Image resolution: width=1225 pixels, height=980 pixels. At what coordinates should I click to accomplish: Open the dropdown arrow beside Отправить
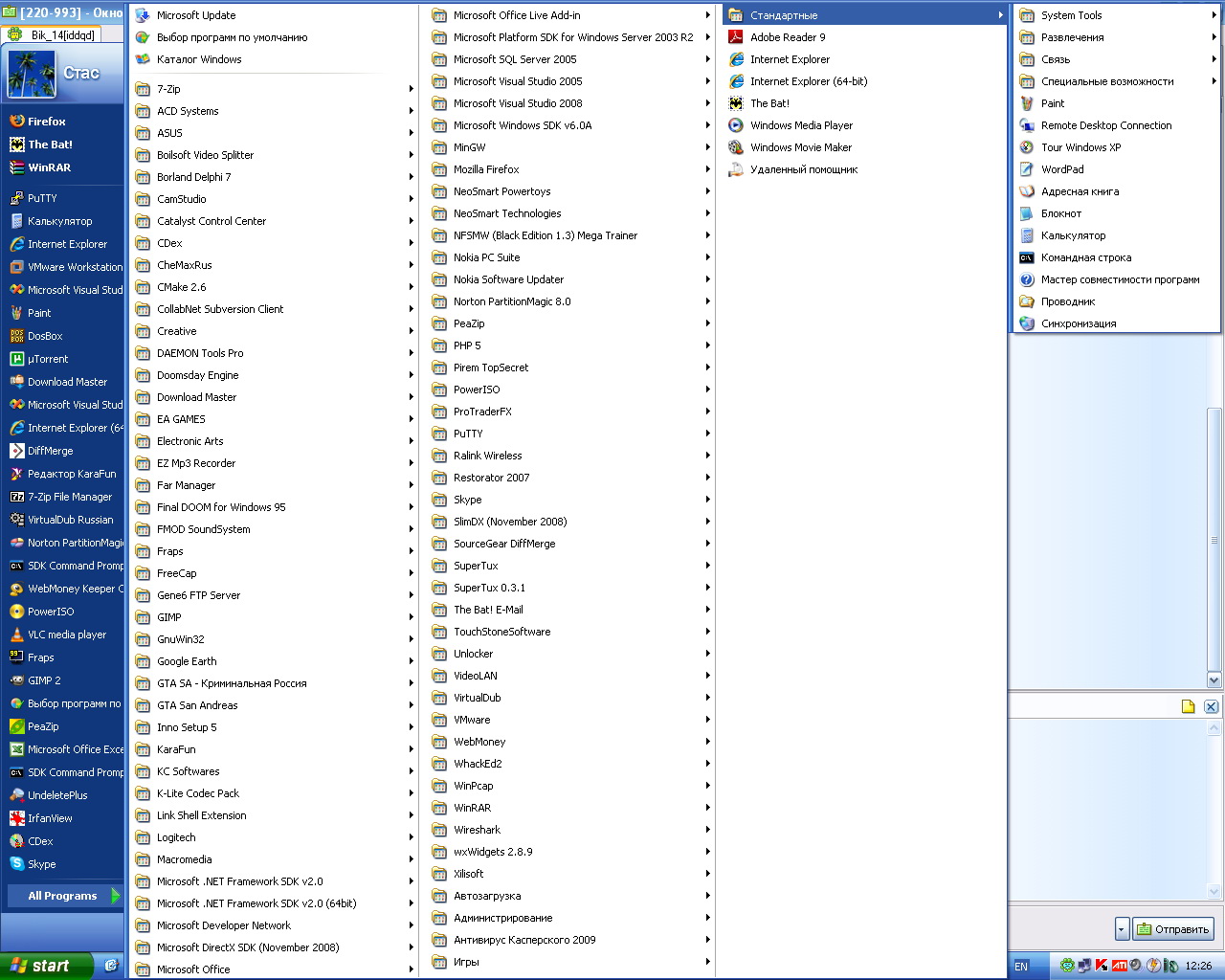(1121, 929)
